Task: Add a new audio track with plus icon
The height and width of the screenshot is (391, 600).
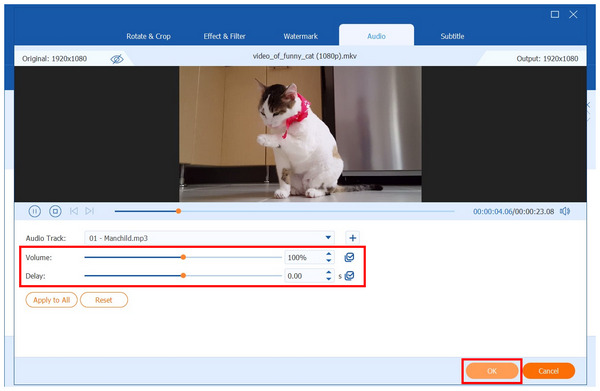Action: tap(352, 238)
